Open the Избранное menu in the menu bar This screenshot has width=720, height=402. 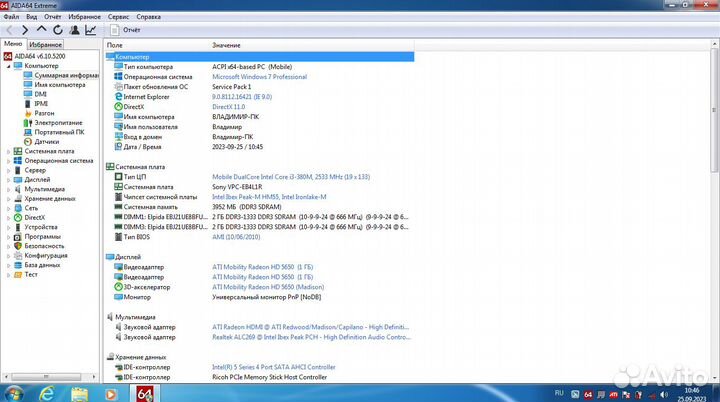(84, 17)
